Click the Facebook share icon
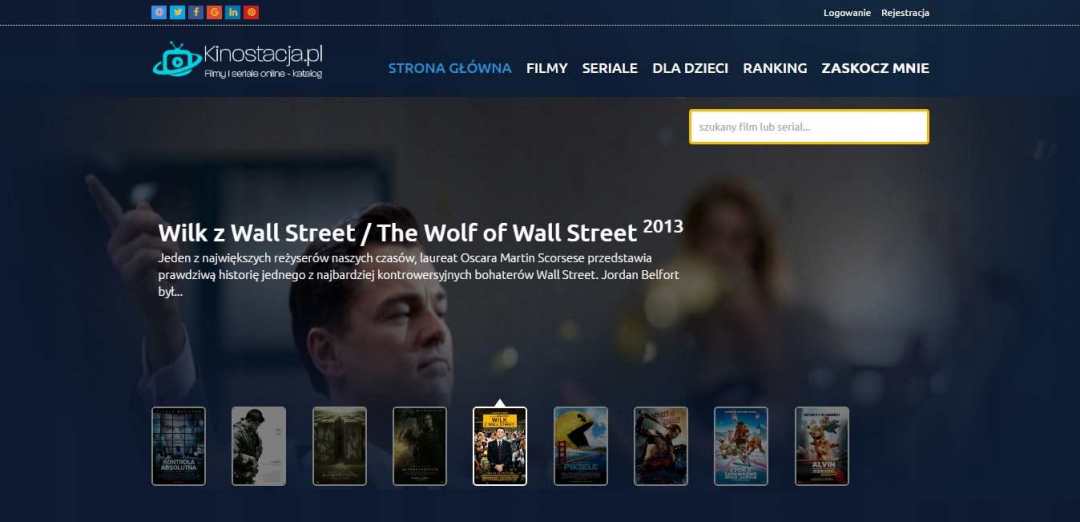 (196, 12)
